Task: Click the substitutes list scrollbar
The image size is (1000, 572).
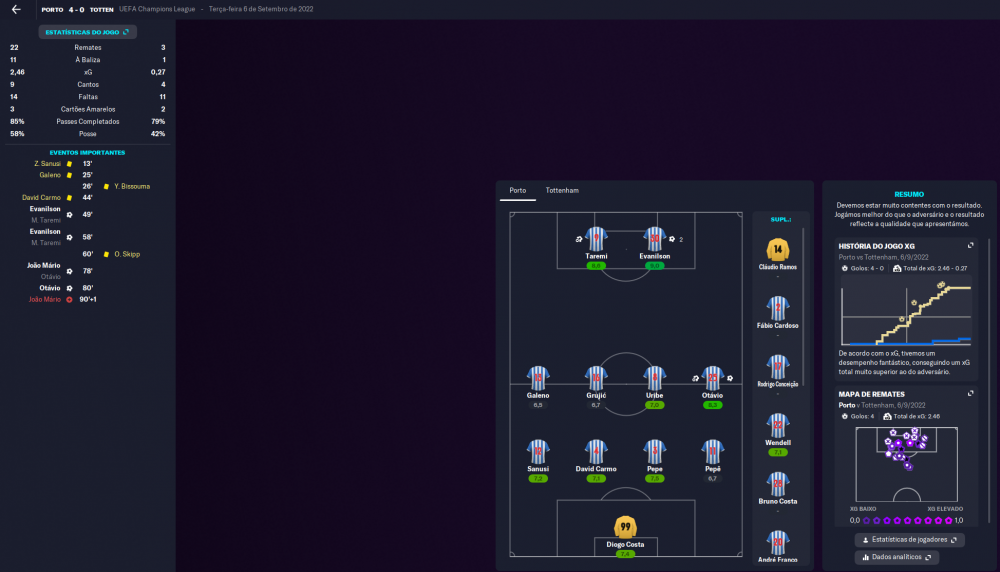Action: pyautogui.click(x=803, y=307)
